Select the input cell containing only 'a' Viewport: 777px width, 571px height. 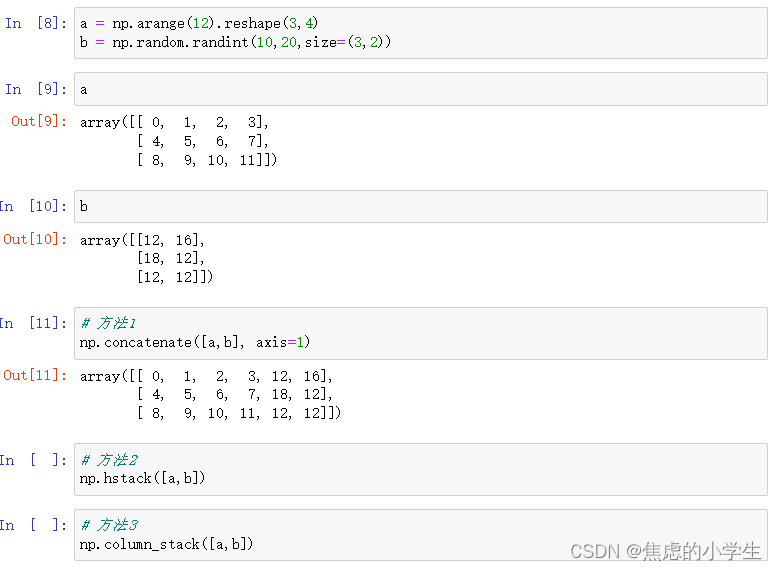[x=420, y=89]
